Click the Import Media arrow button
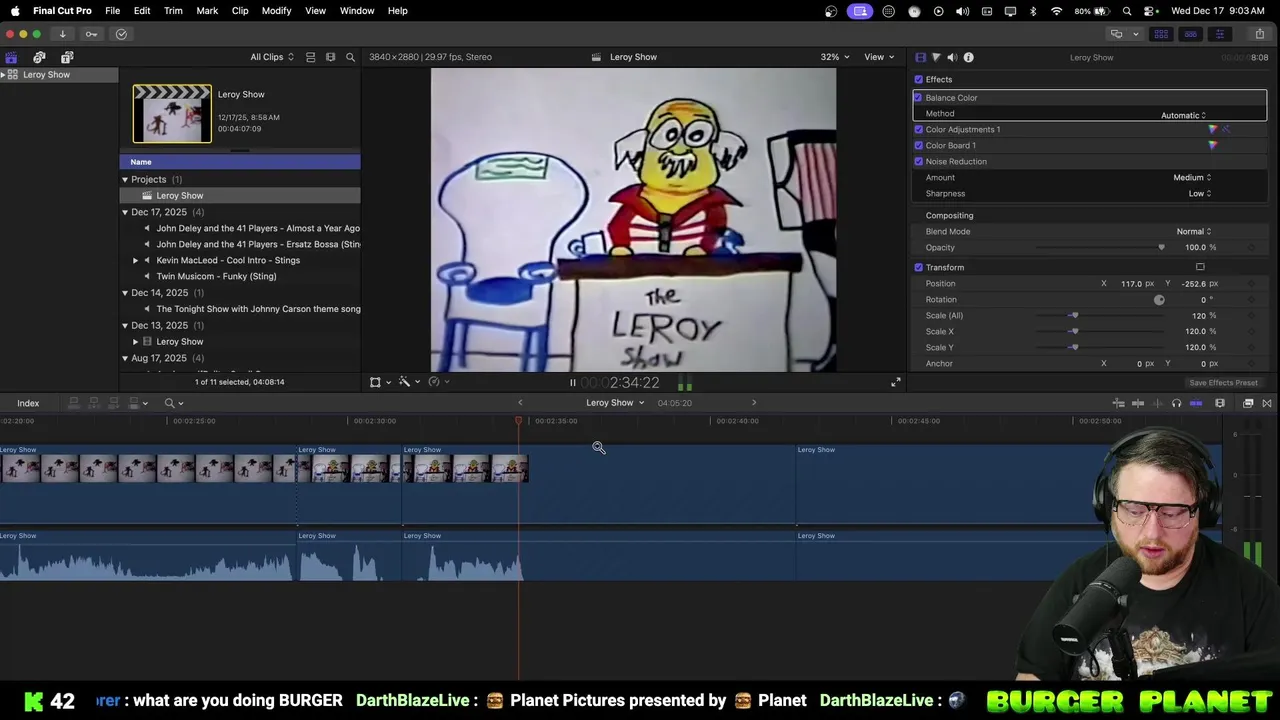 [62, 34]
